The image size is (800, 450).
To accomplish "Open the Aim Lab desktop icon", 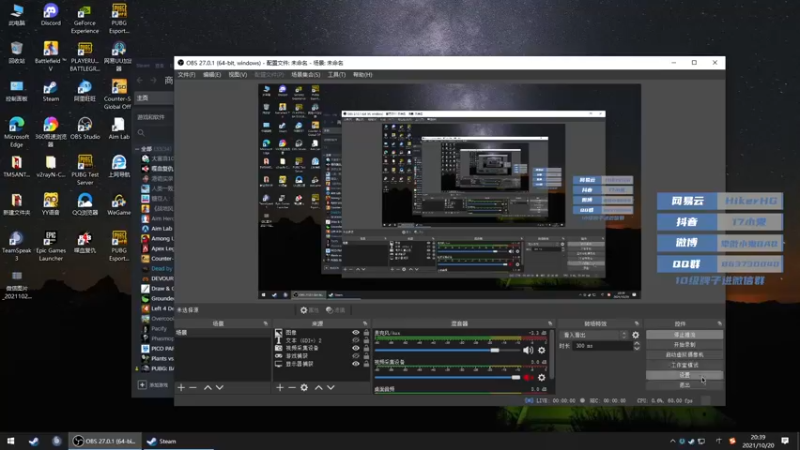I will tap(119, 129).
